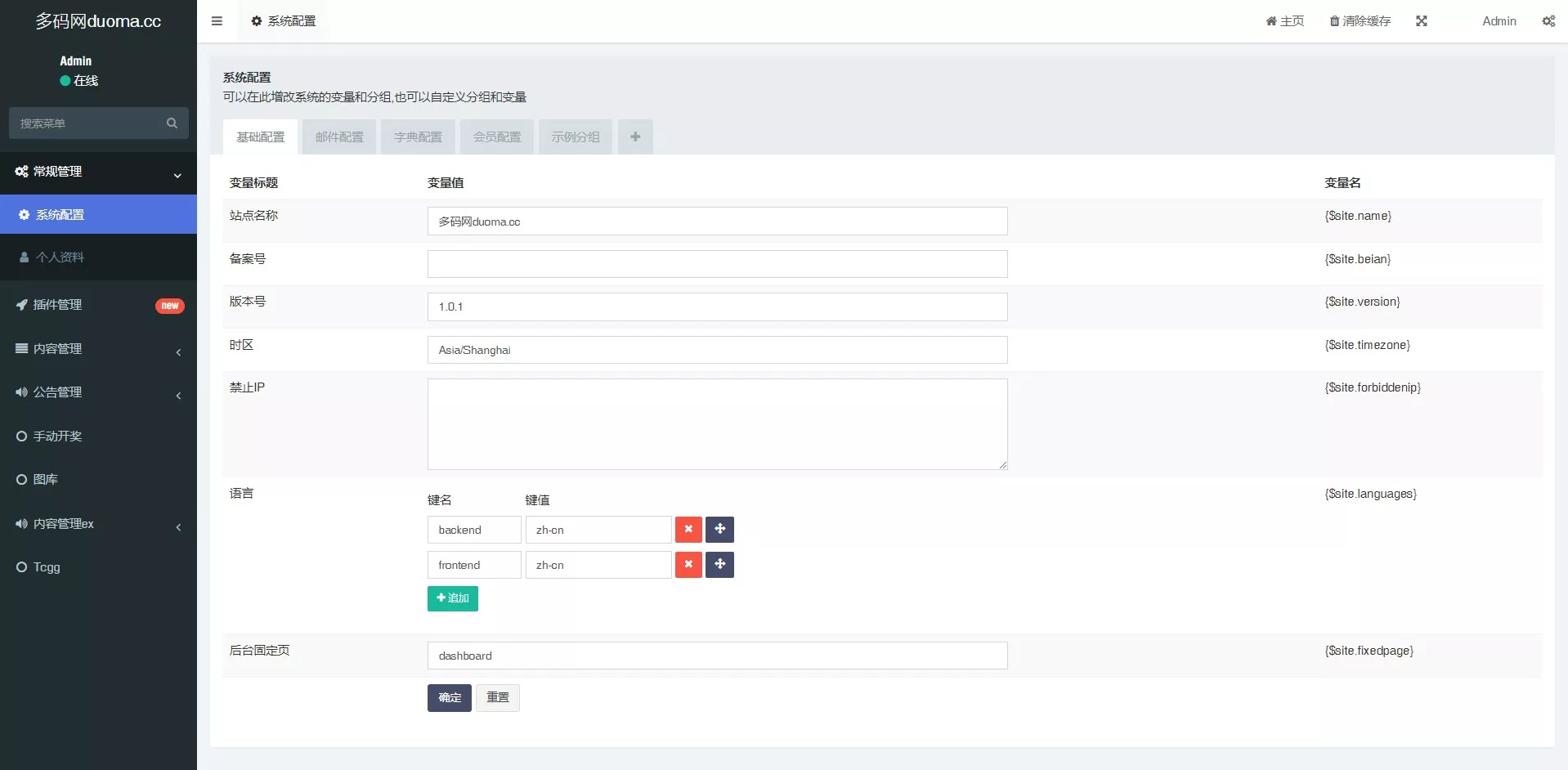Viewport: 1568px width, 770px height.
Task: Switch to the 邮件配置 tab
Action: (338, 137)
